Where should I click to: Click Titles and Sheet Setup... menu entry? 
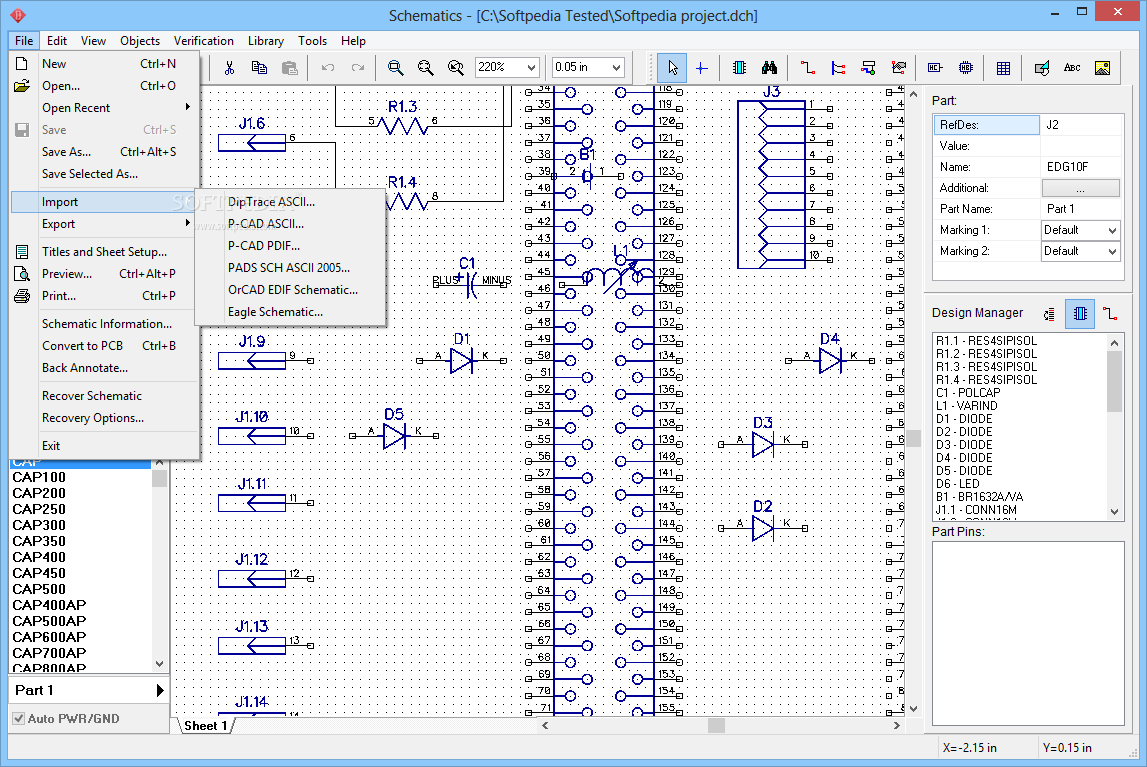105,252
